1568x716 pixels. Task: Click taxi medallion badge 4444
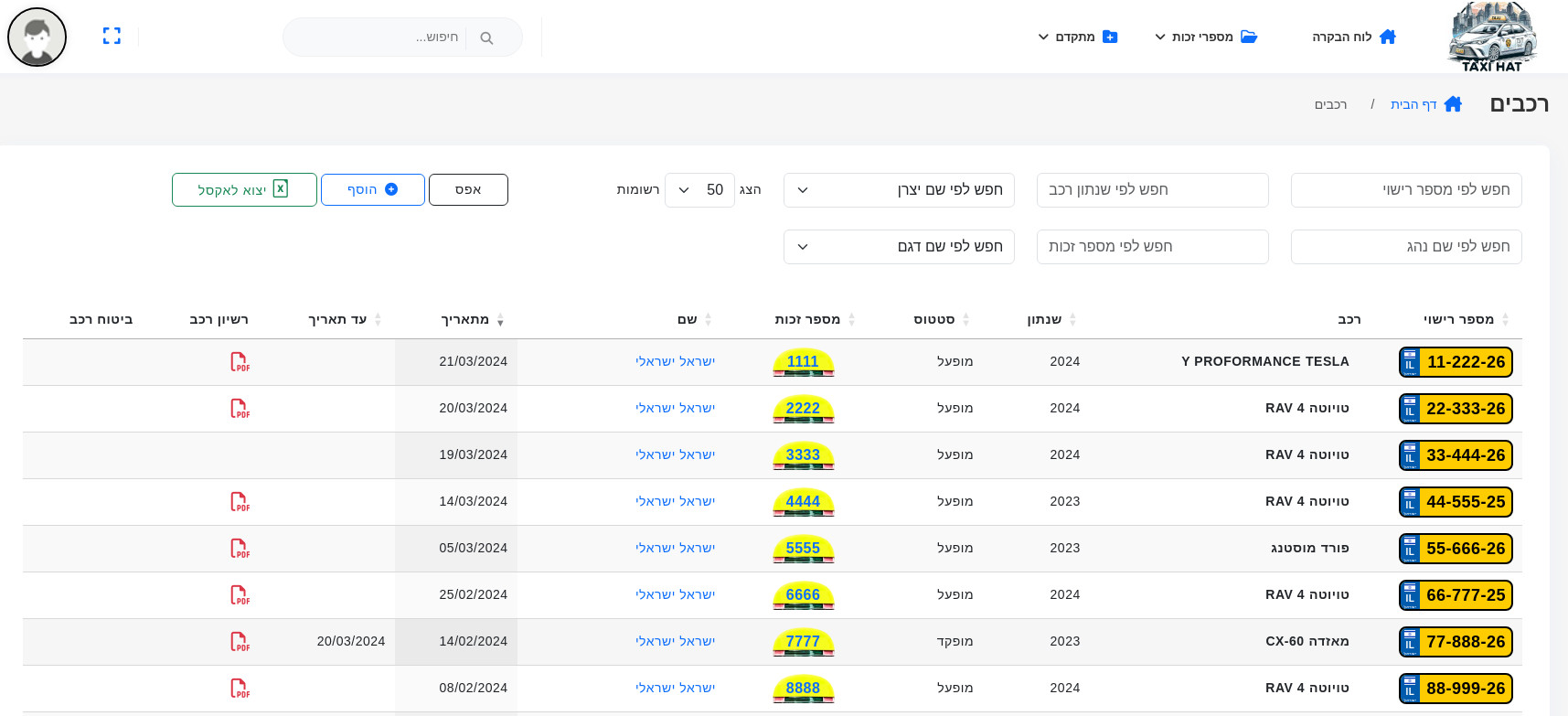803,502
